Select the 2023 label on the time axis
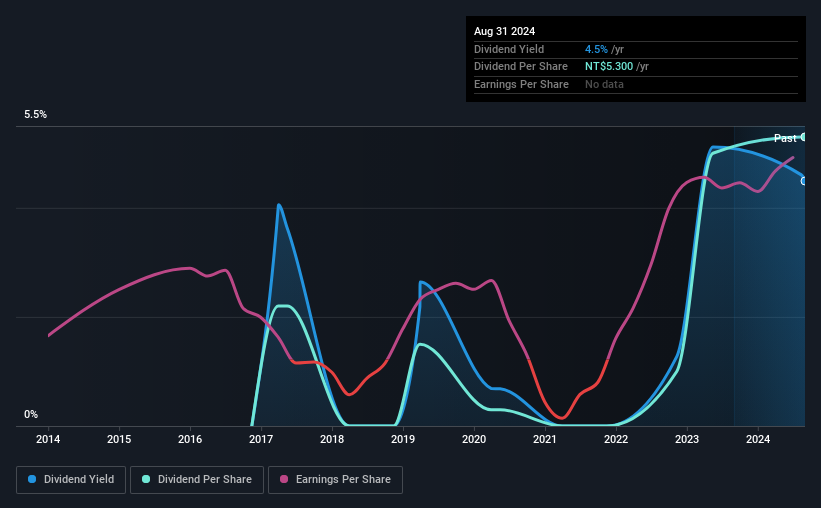 tap(686, 439)
